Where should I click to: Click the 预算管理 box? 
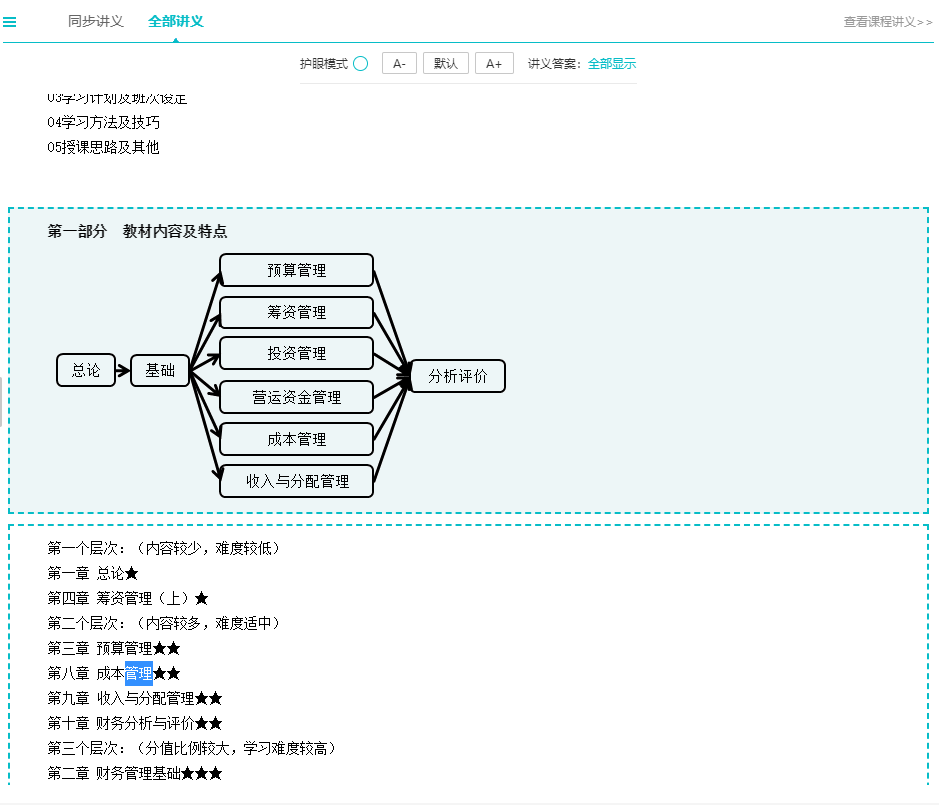[296, 270]
